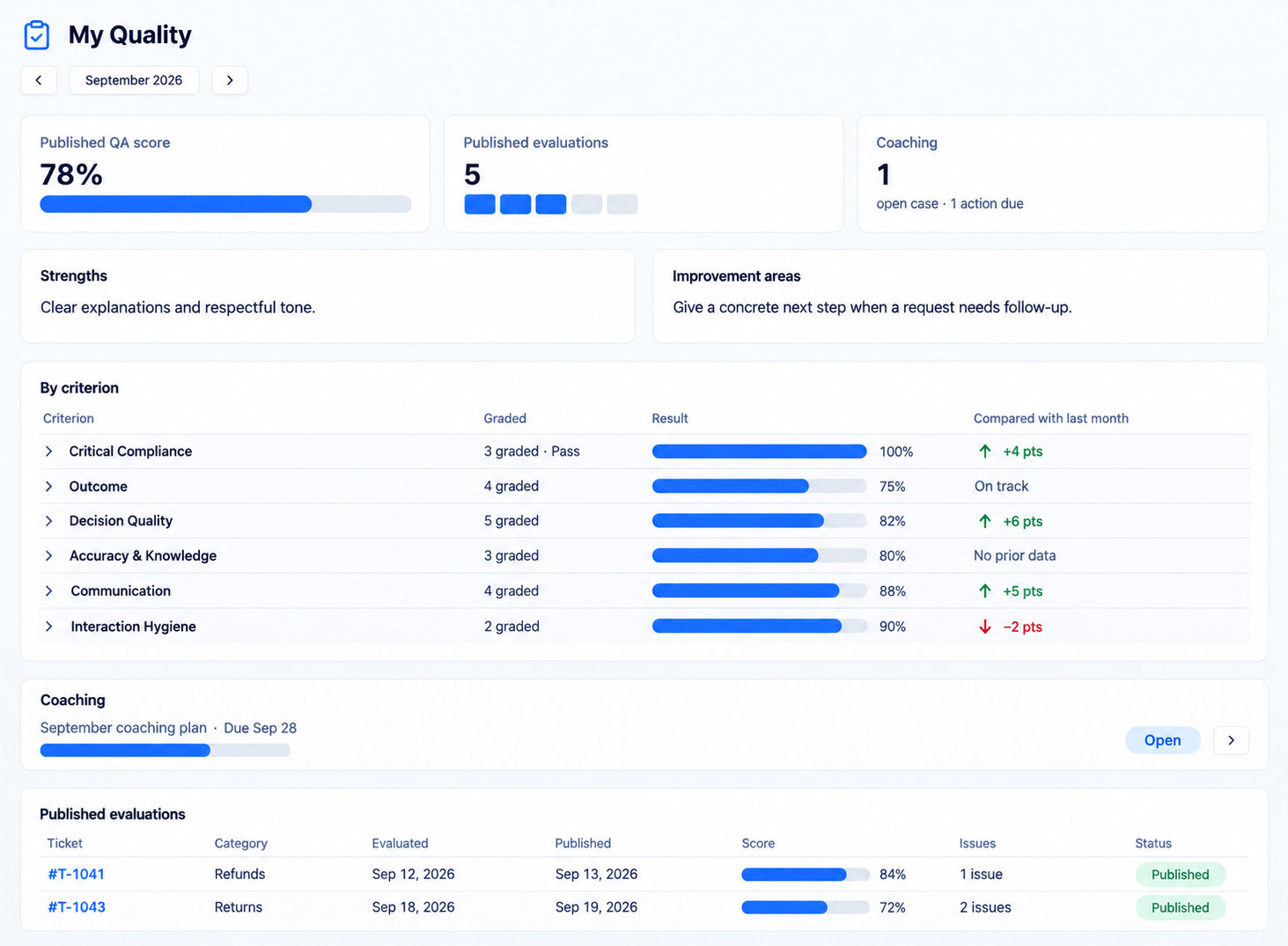The image size is (1288, 946).
Task: Expand the Decision Quality criterion row
Action: pyautogui.click(x=49, y=521)
